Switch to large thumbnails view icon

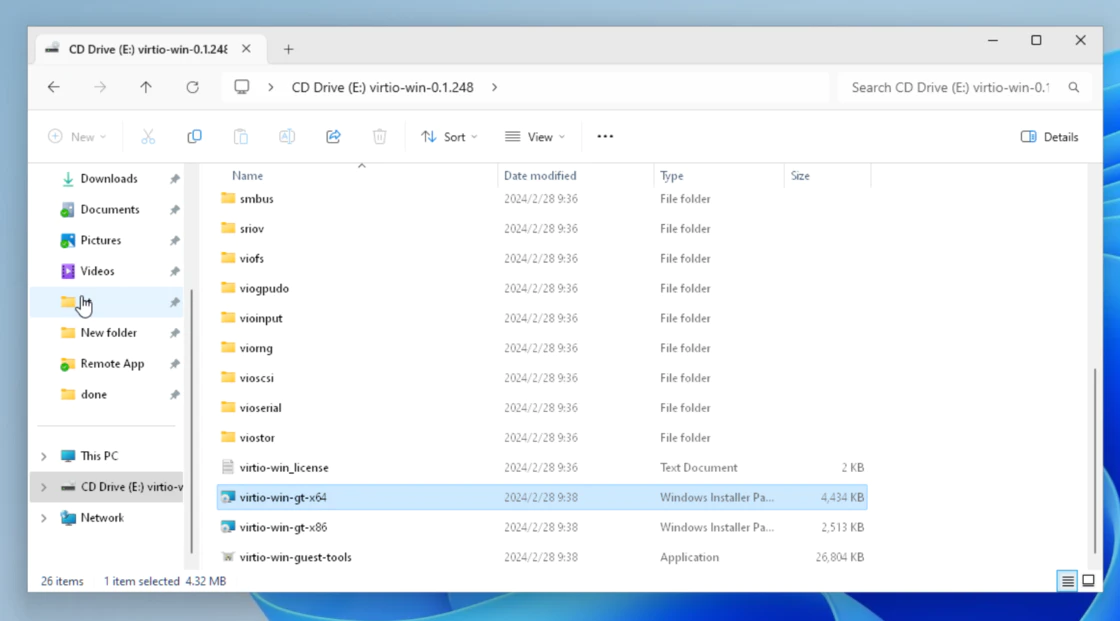[x=1088, y=581]
